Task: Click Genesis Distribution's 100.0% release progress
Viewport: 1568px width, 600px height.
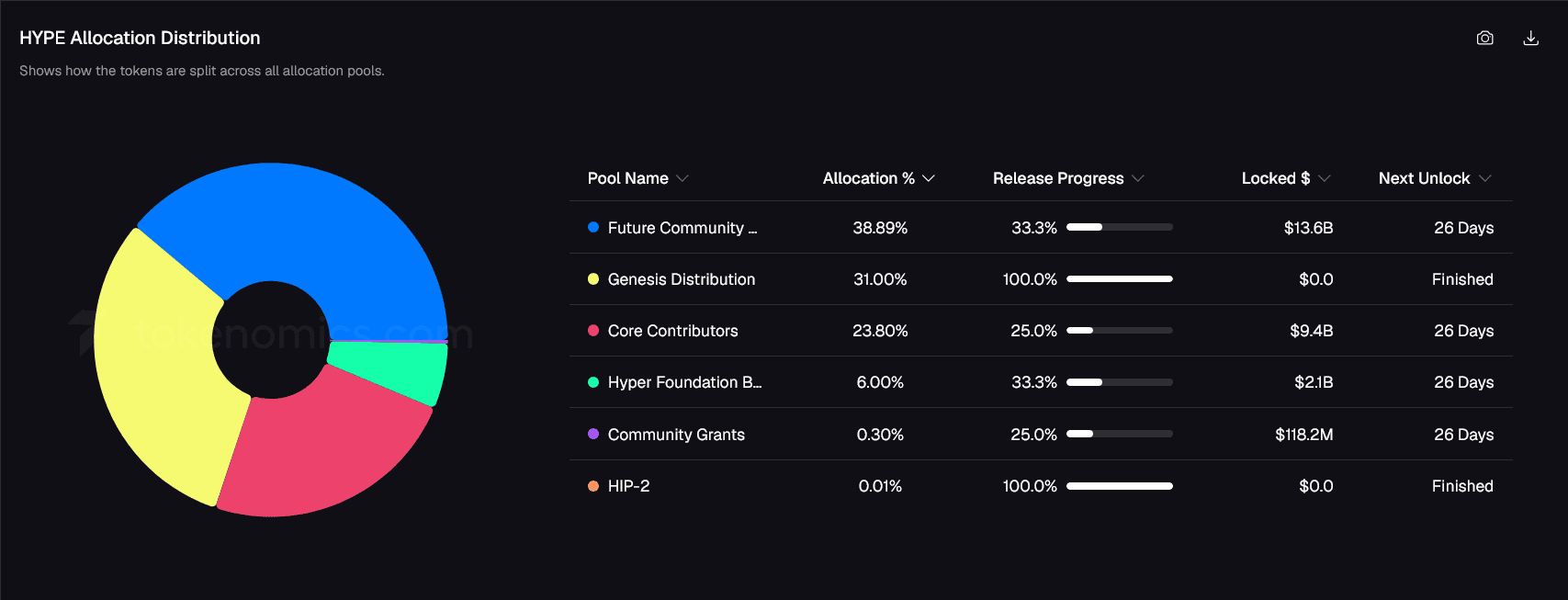Action: (1030, 279)
